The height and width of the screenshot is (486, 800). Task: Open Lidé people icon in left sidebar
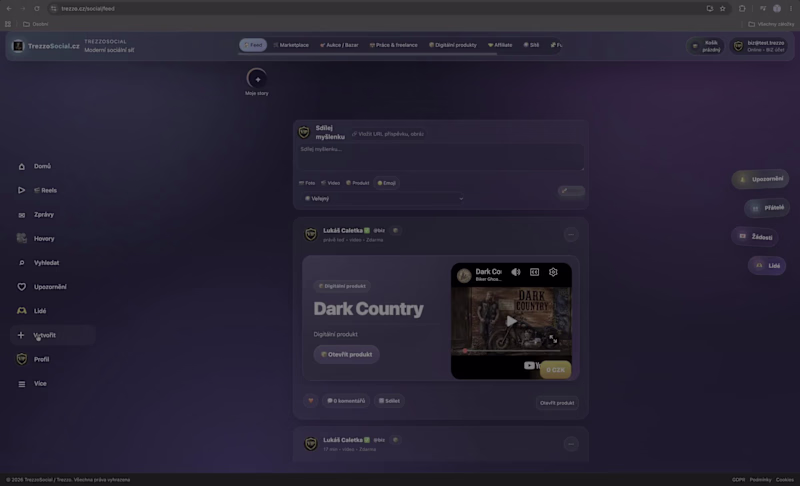coord(21,311)
